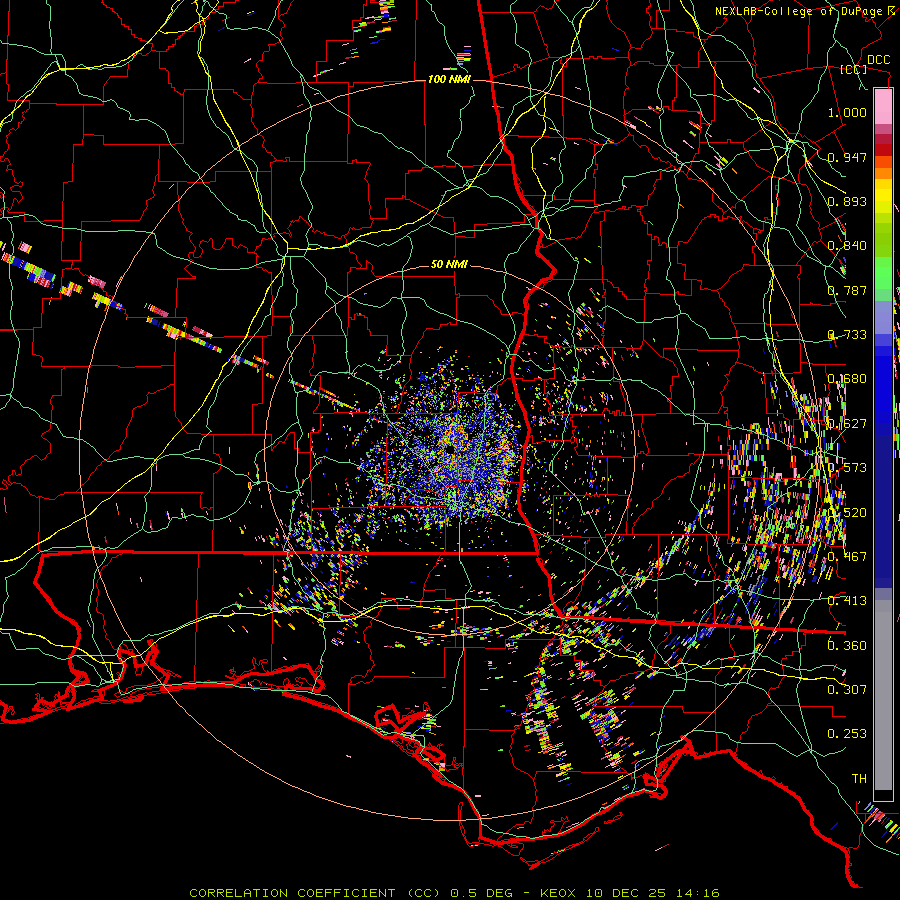Click the KEOX station identifier in the caption
This screenshot has width=900, height=900.
(x=558, y=893)
